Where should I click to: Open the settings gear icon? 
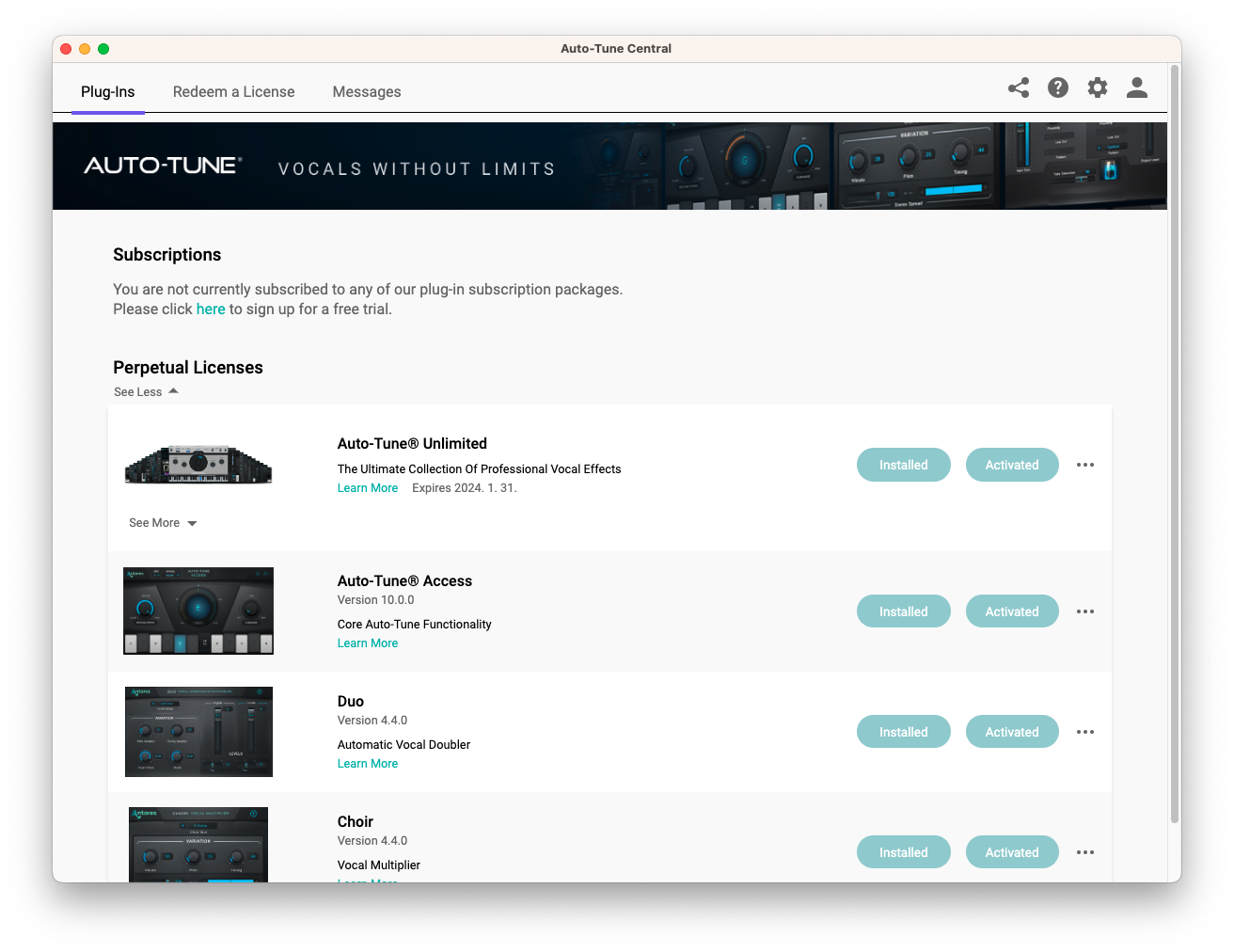(x=1098, y=87)
